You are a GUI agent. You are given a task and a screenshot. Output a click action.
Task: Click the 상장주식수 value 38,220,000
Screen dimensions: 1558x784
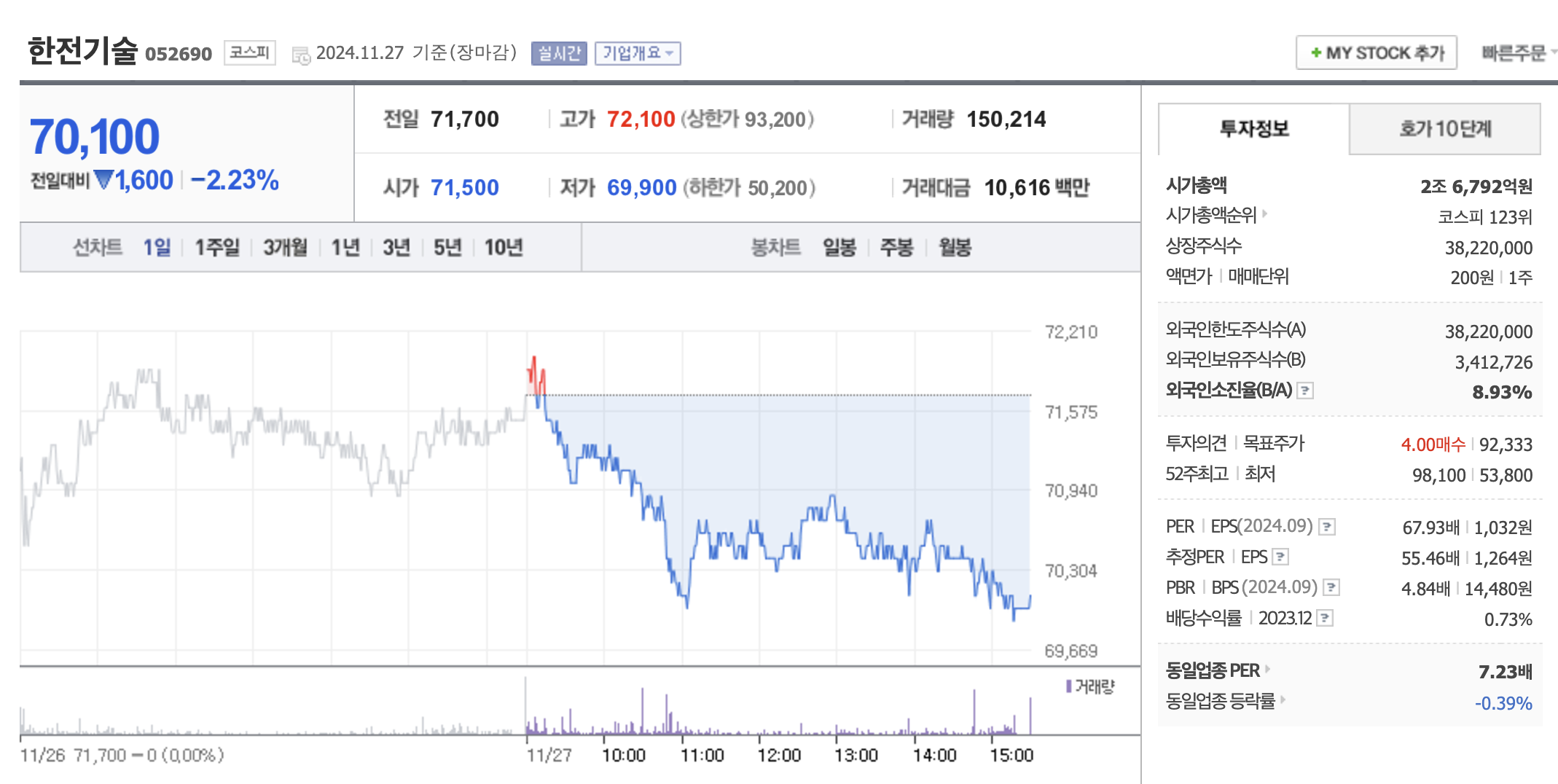click(1489, 248)
